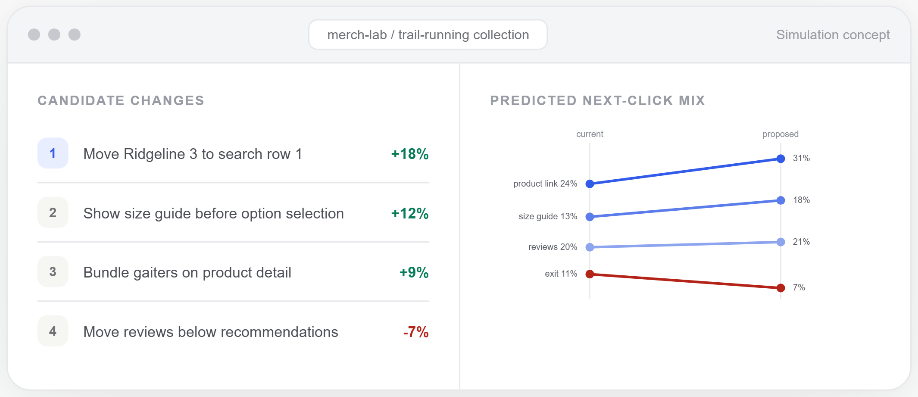Select 'Bundle gaiters on product detail' row
This screenshot has height=397, width=918.
click(x=233, y=272)
